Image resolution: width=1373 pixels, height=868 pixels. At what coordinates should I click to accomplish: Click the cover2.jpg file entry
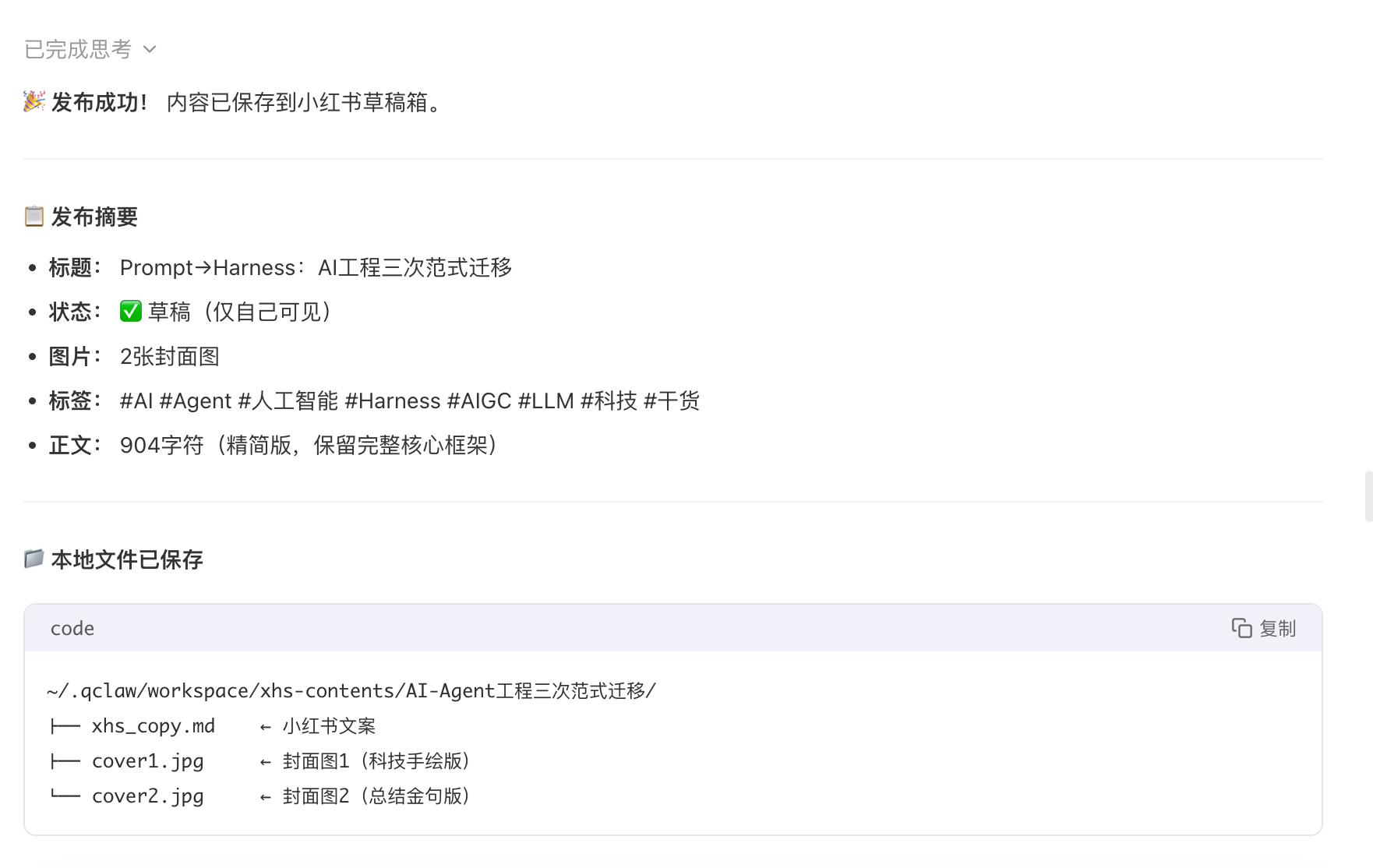click(148, 796)
